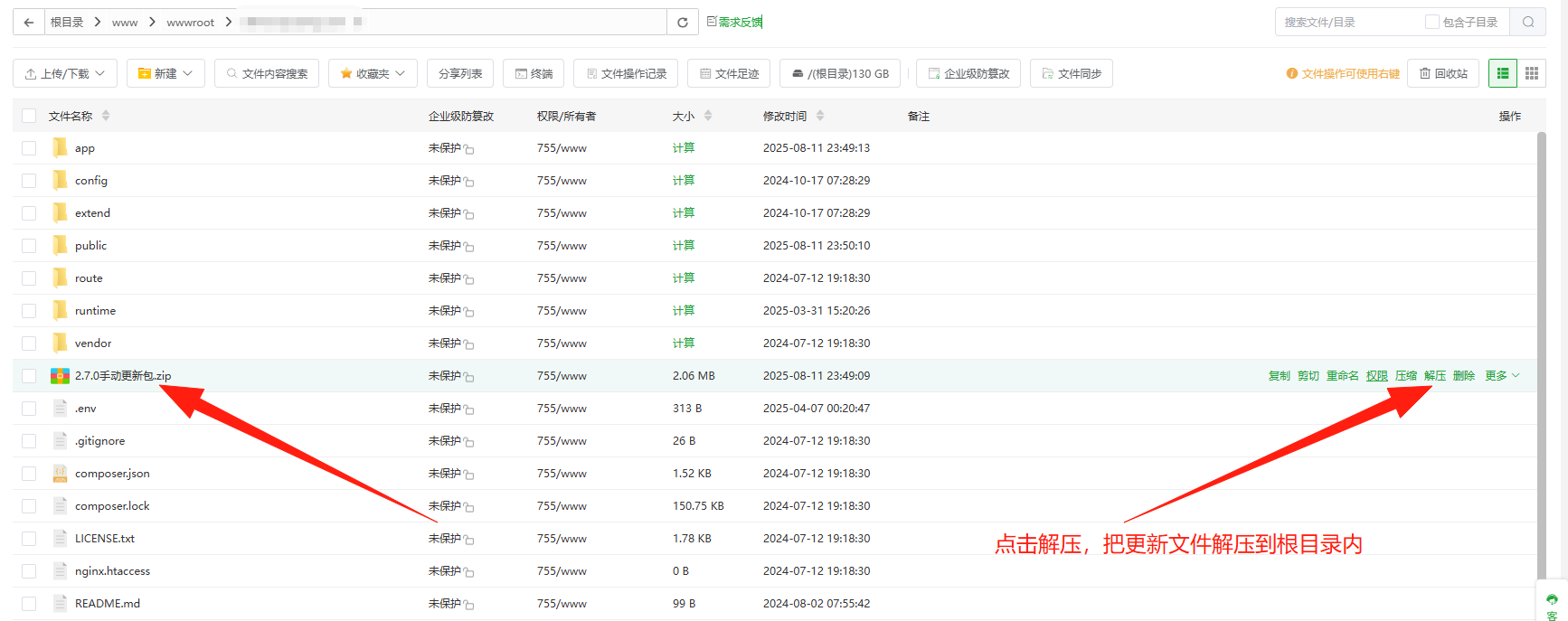Check the README.md checkbox
Screen dimensions: 1568x621
29,604
